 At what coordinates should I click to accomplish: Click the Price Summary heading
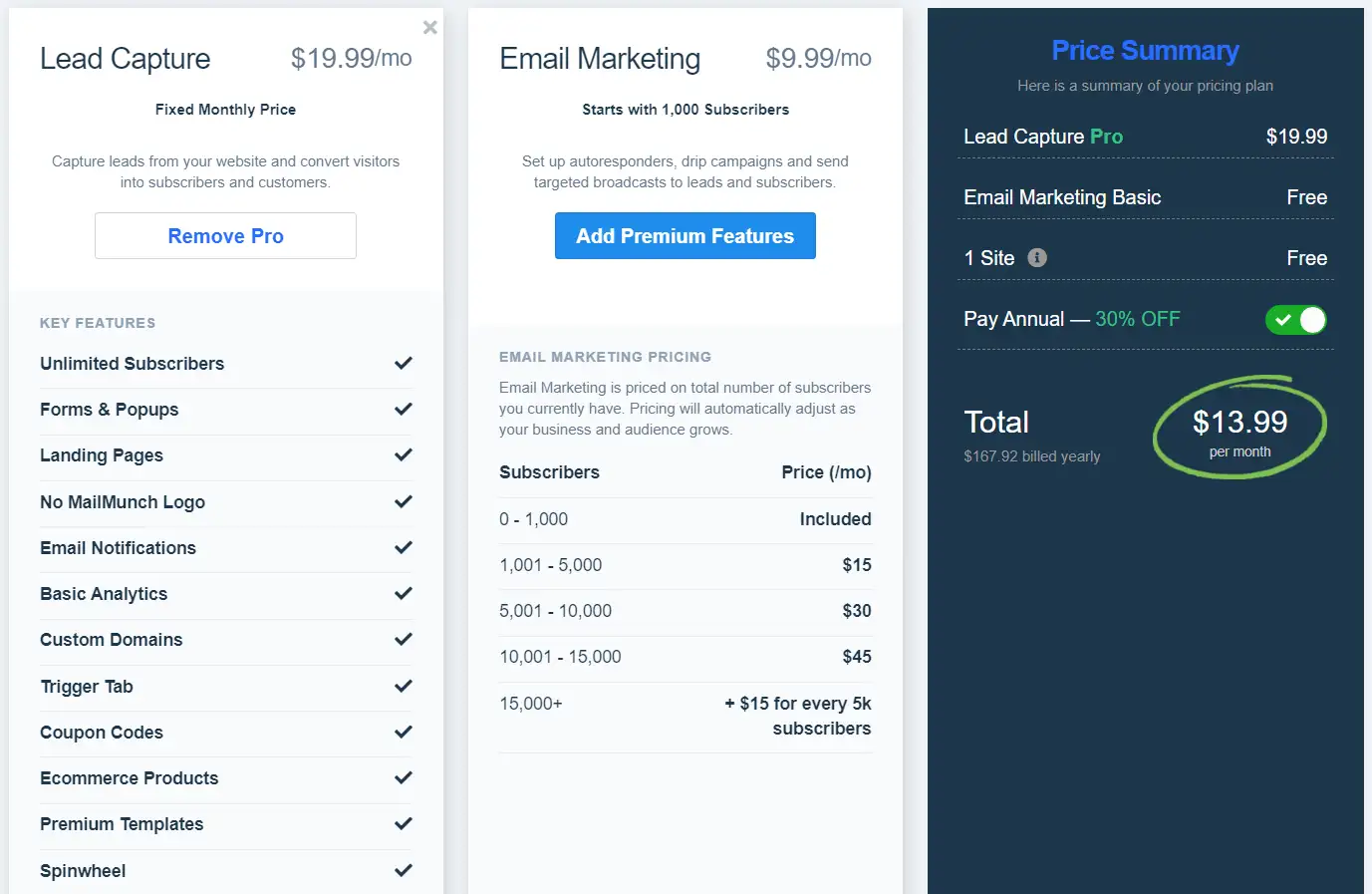click(x=1145, y=51)
